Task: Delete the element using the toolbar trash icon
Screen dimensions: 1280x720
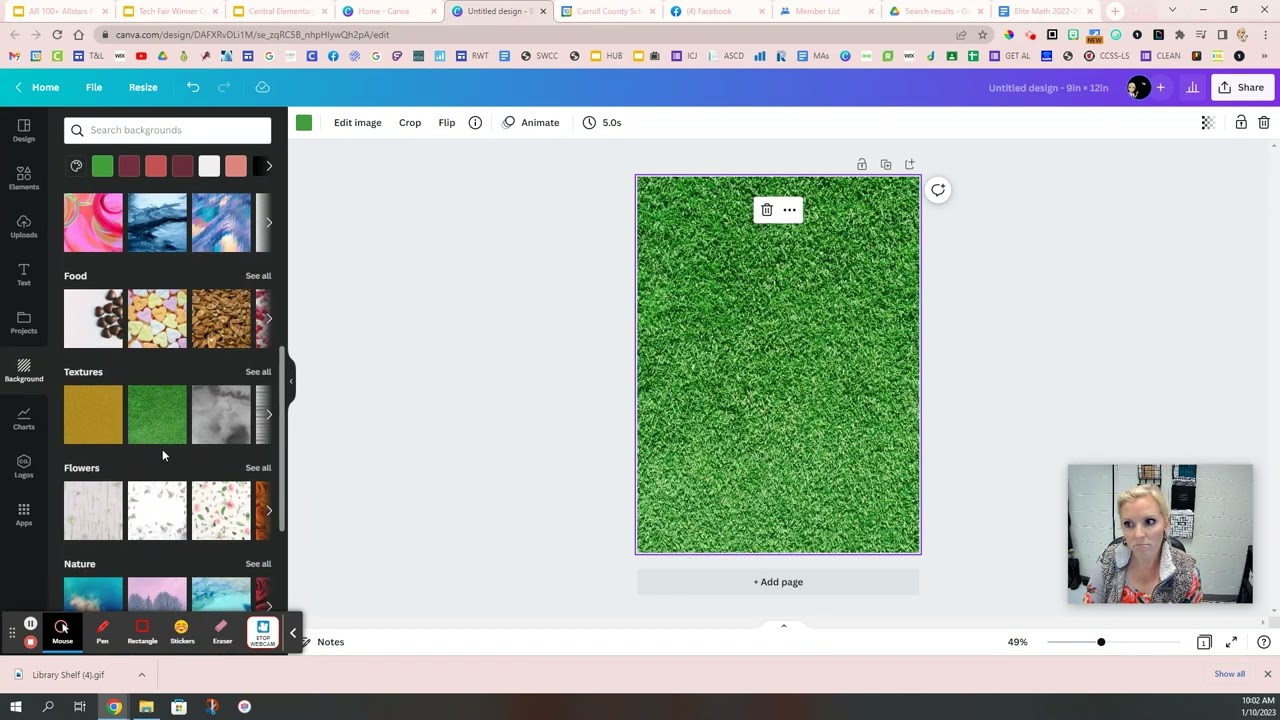Action: (1264, 123)
